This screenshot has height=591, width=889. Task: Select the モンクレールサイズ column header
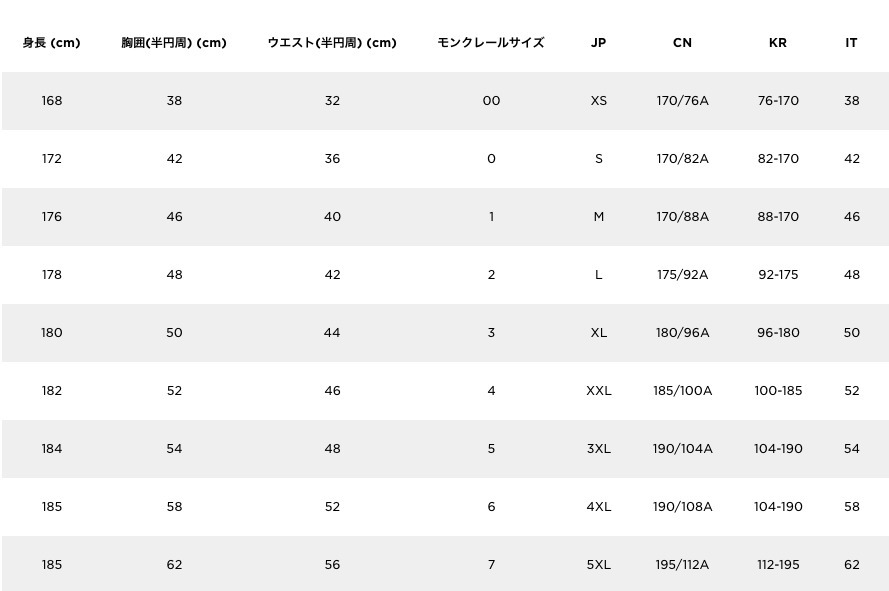pos(491,43)
